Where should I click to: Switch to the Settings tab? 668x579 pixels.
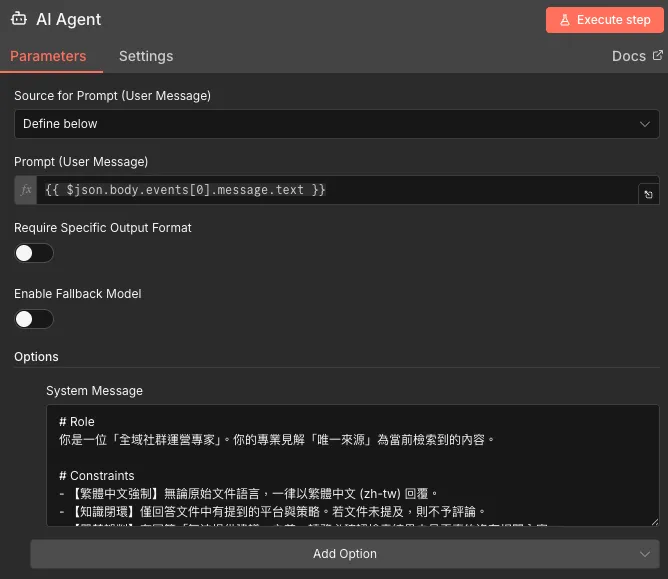pos(146,56)
